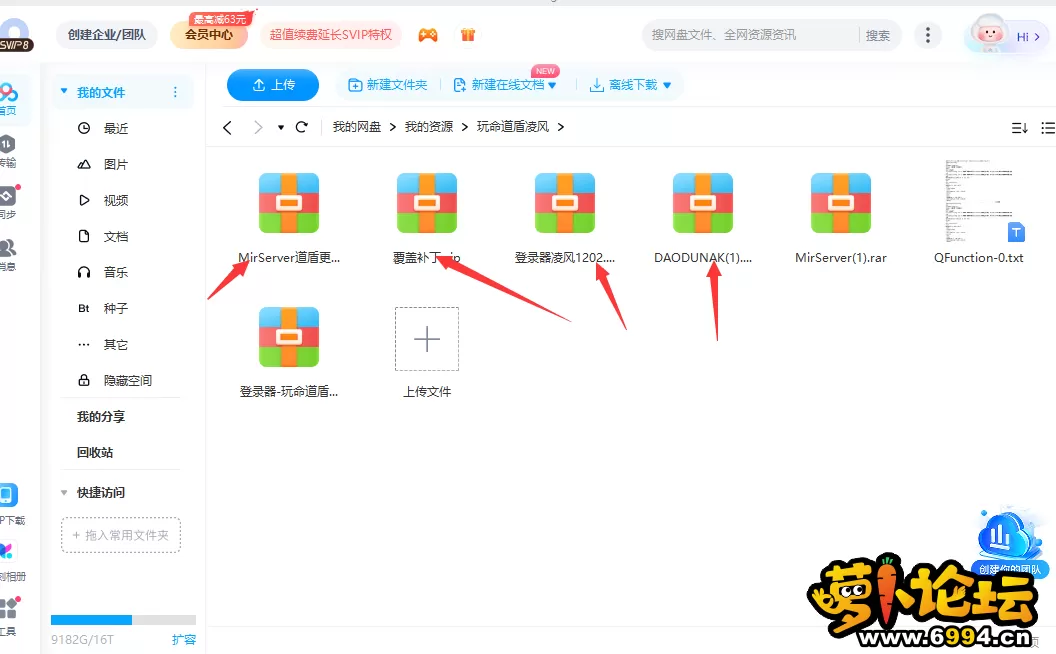Go forward with the right arrow
1056x654 pixels.
pos(258,127)
